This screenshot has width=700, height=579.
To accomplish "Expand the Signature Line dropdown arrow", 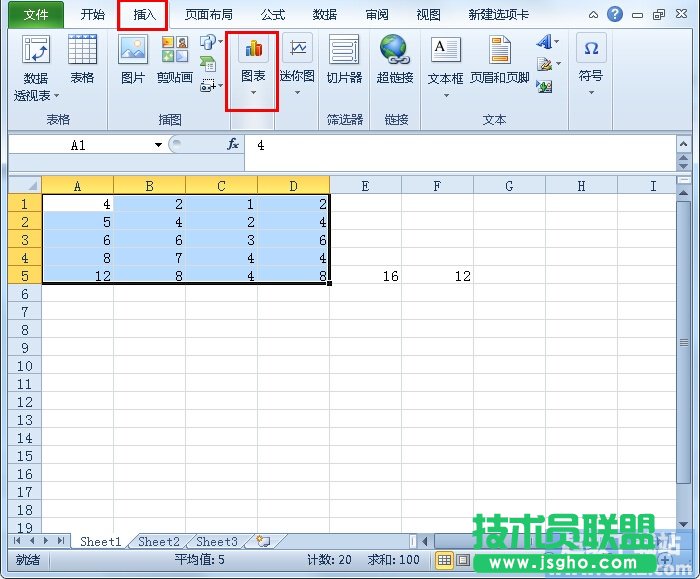I will 558,64.
